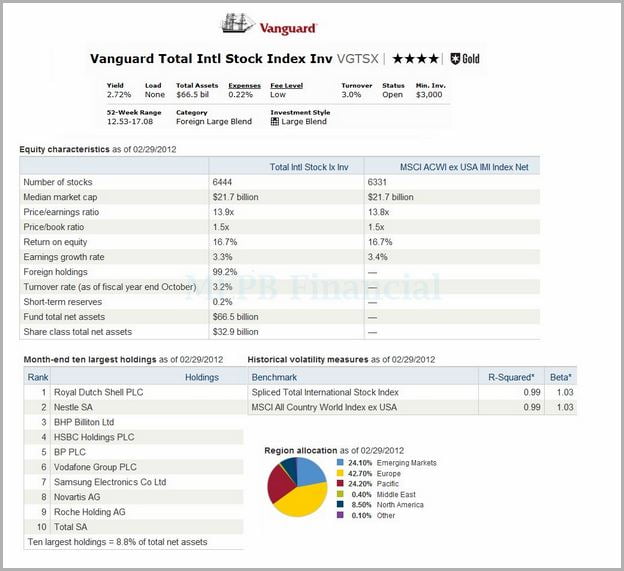This screenshot has height=571, width=624.
Task: Click the Number of stocks row label
Action: pyautogui.click(x=58, y=182)
